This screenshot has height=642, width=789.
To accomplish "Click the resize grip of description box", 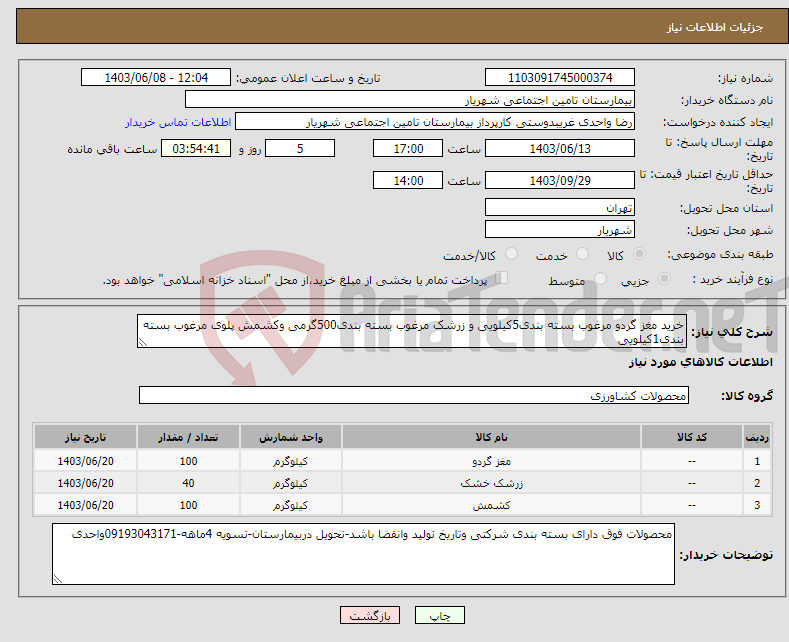I will [x=142, y=343].
